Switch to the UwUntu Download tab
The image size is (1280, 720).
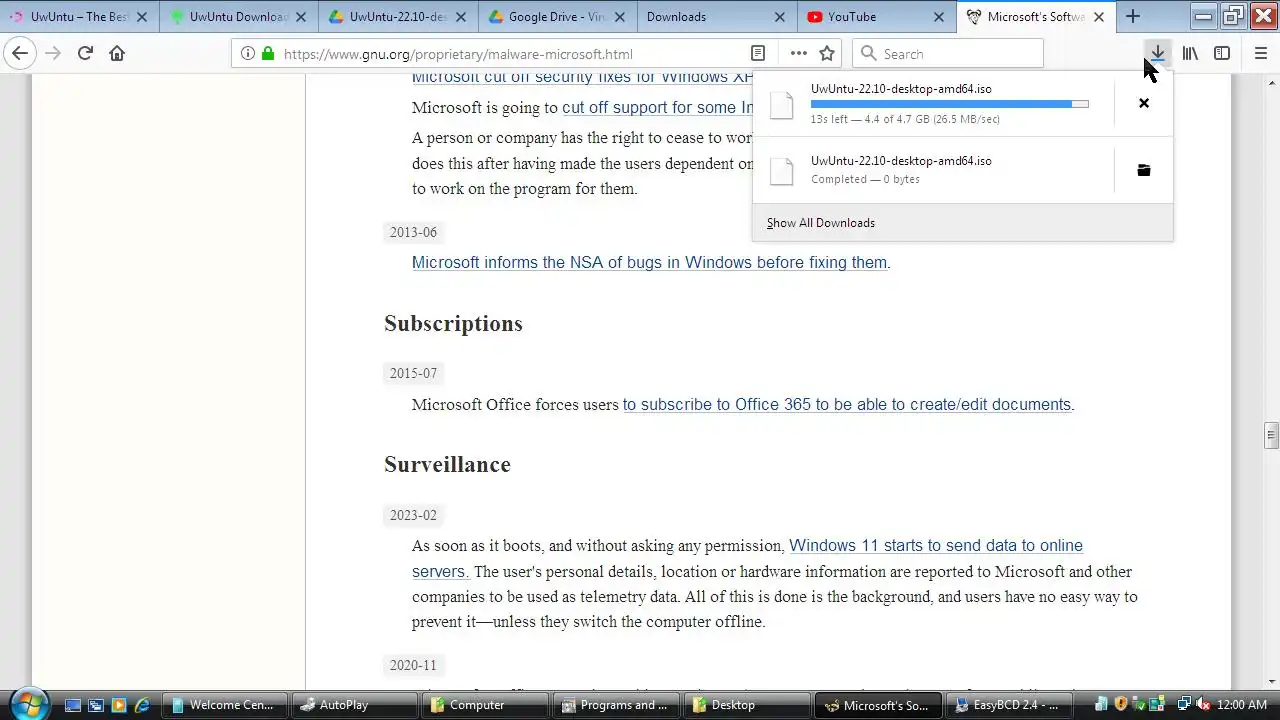coord(239,17)
